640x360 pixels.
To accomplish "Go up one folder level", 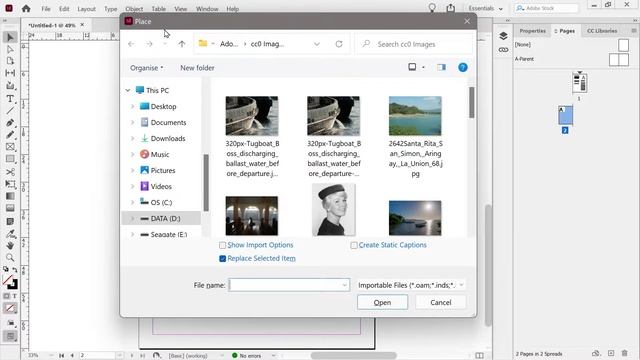I will click(x=182, y=44).
